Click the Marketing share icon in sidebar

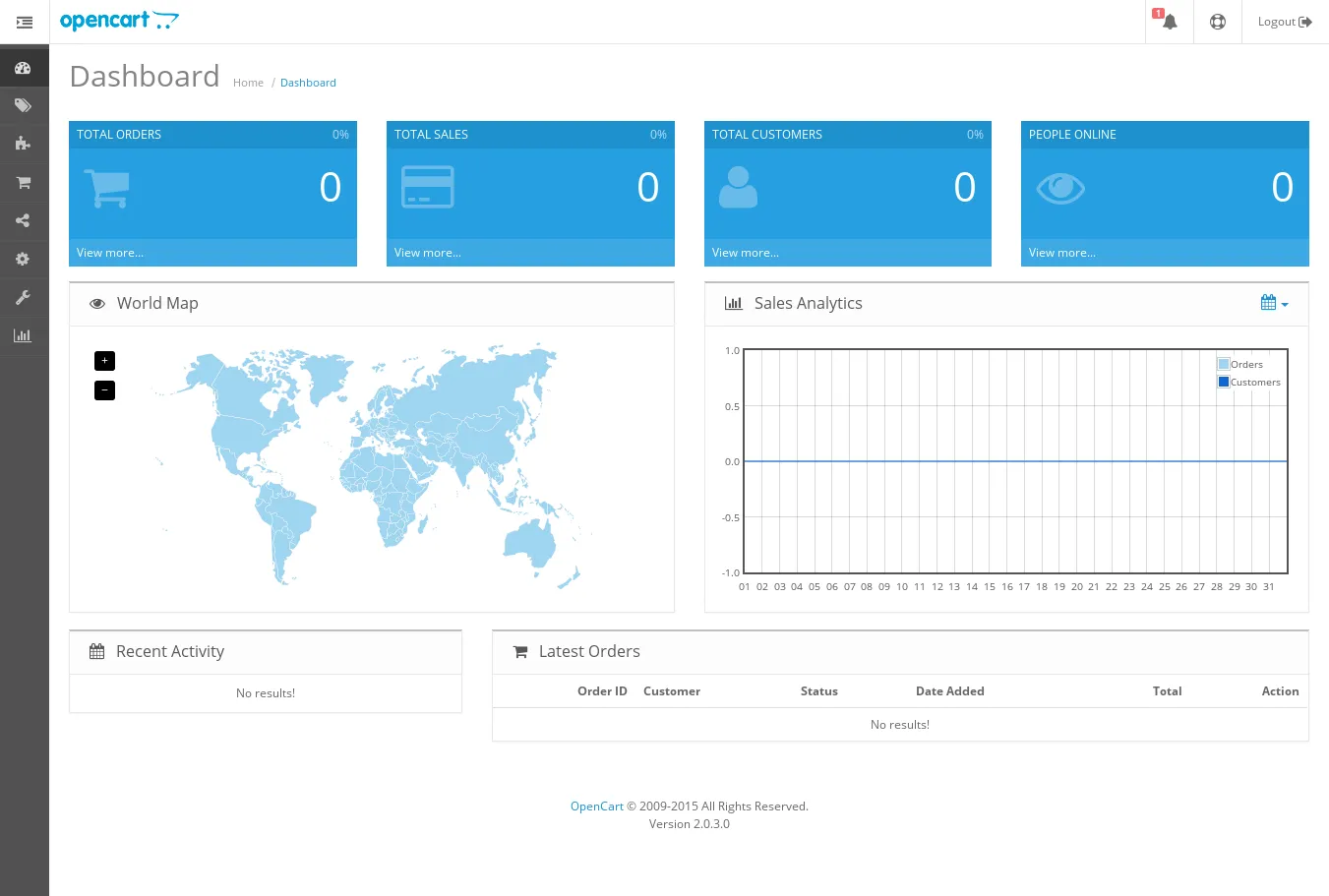[x=24, y=220]
